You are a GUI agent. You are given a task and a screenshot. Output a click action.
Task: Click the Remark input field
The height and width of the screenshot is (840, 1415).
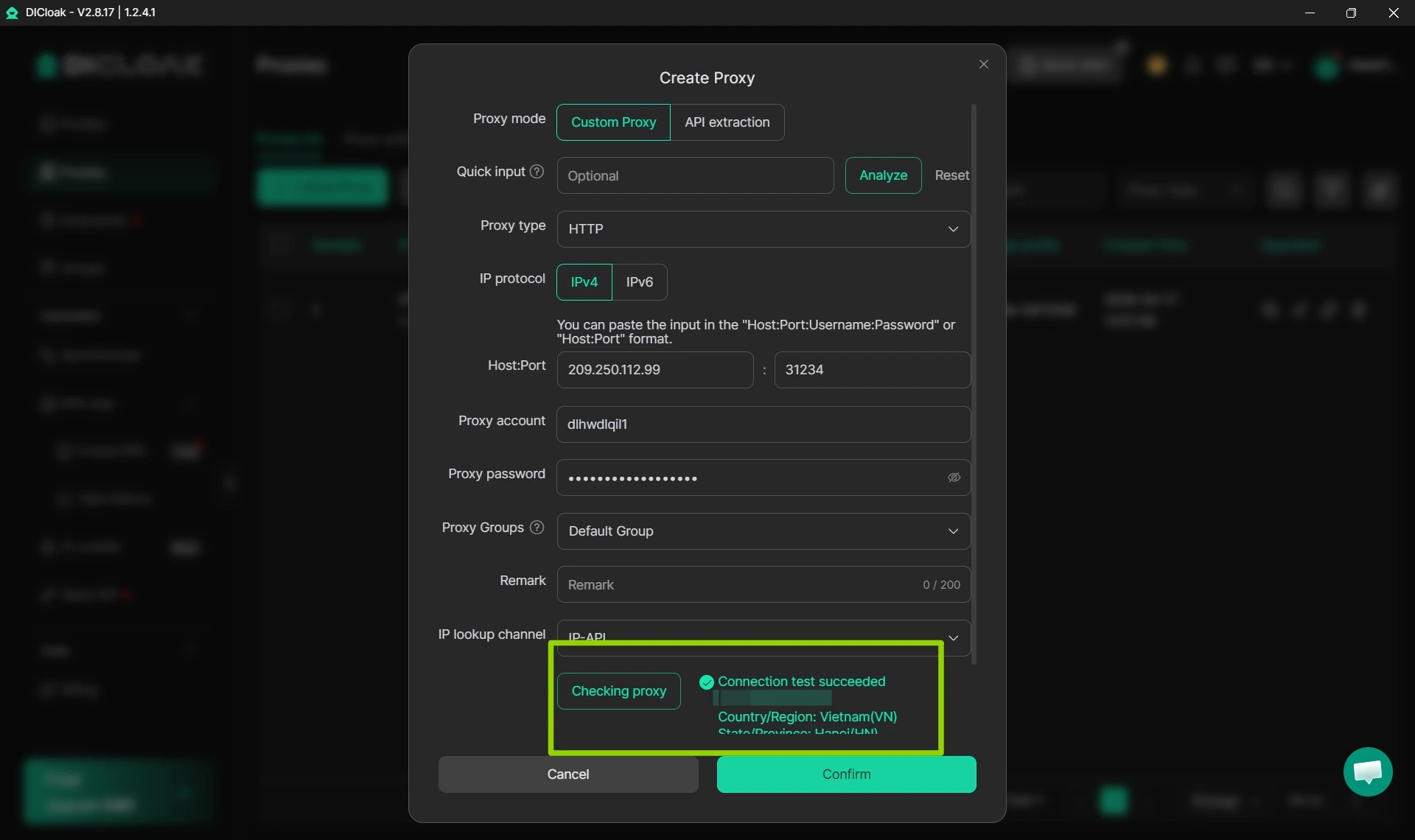tap(737, 584)
